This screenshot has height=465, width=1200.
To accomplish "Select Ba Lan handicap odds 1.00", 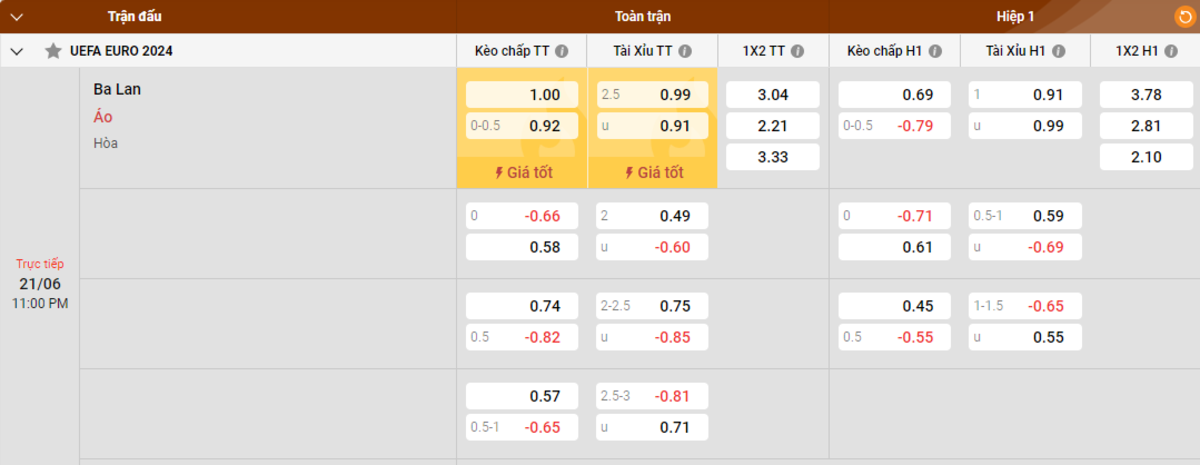I will click(x=522, y=95).
